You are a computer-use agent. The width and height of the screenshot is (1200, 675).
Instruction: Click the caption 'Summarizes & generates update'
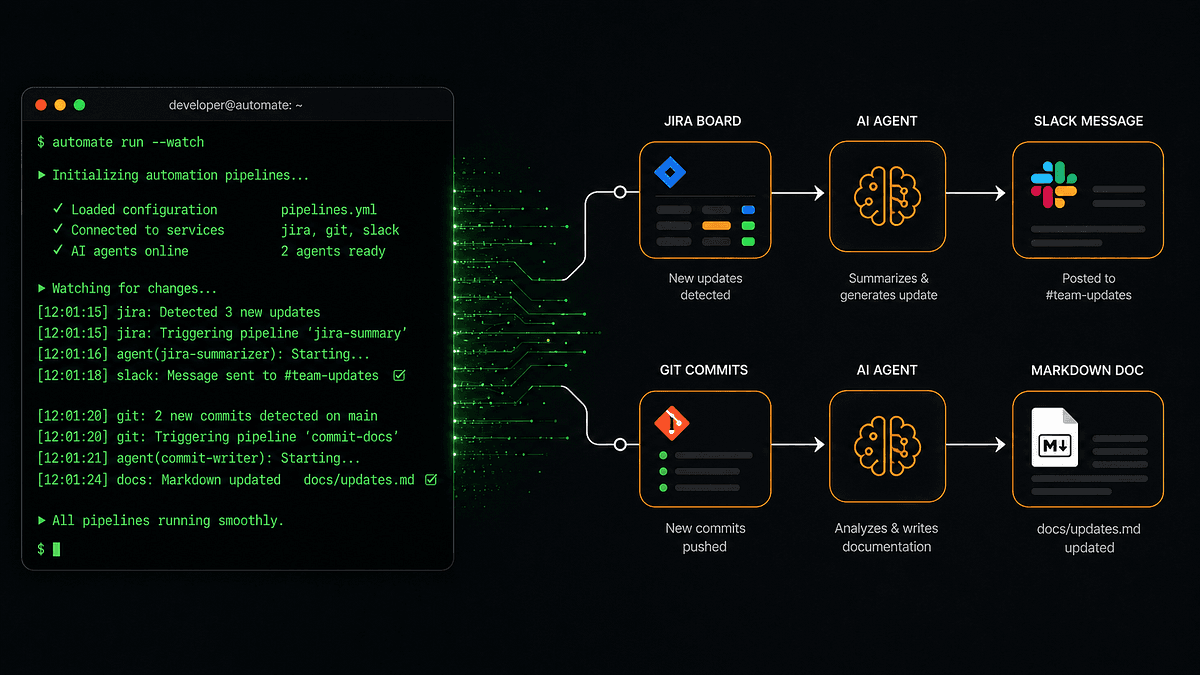pyautogui.click(x=888, y=287)
